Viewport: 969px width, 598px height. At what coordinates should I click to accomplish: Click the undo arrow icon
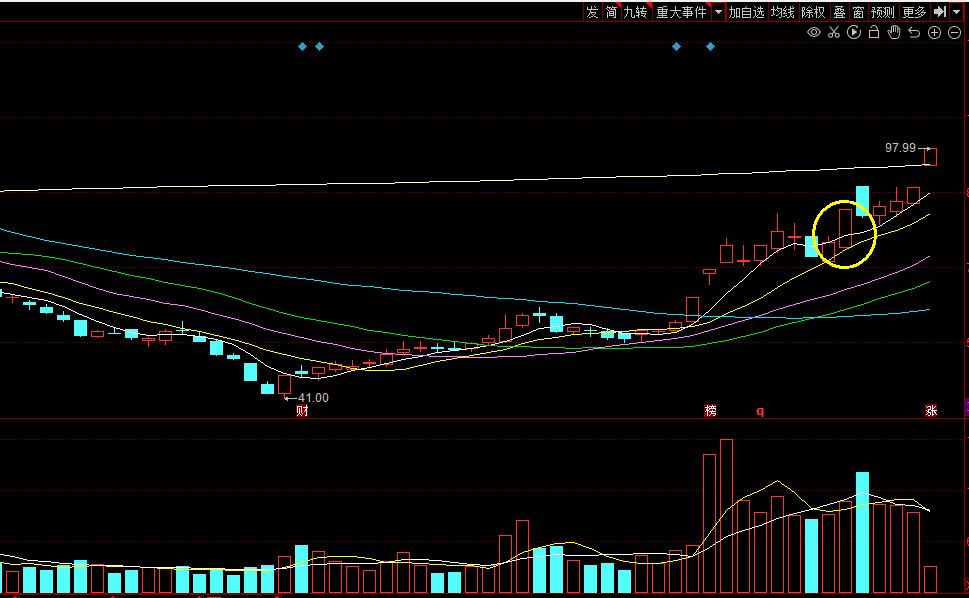(x=914, y=33)
